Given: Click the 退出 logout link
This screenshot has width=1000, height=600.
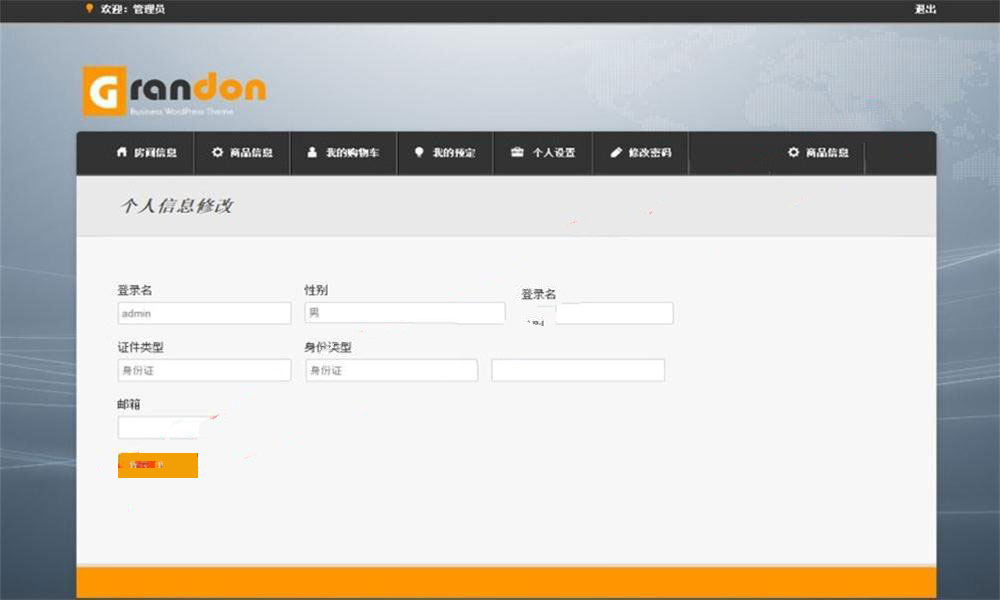Looking at the screenshot, I should coord(924,10).
